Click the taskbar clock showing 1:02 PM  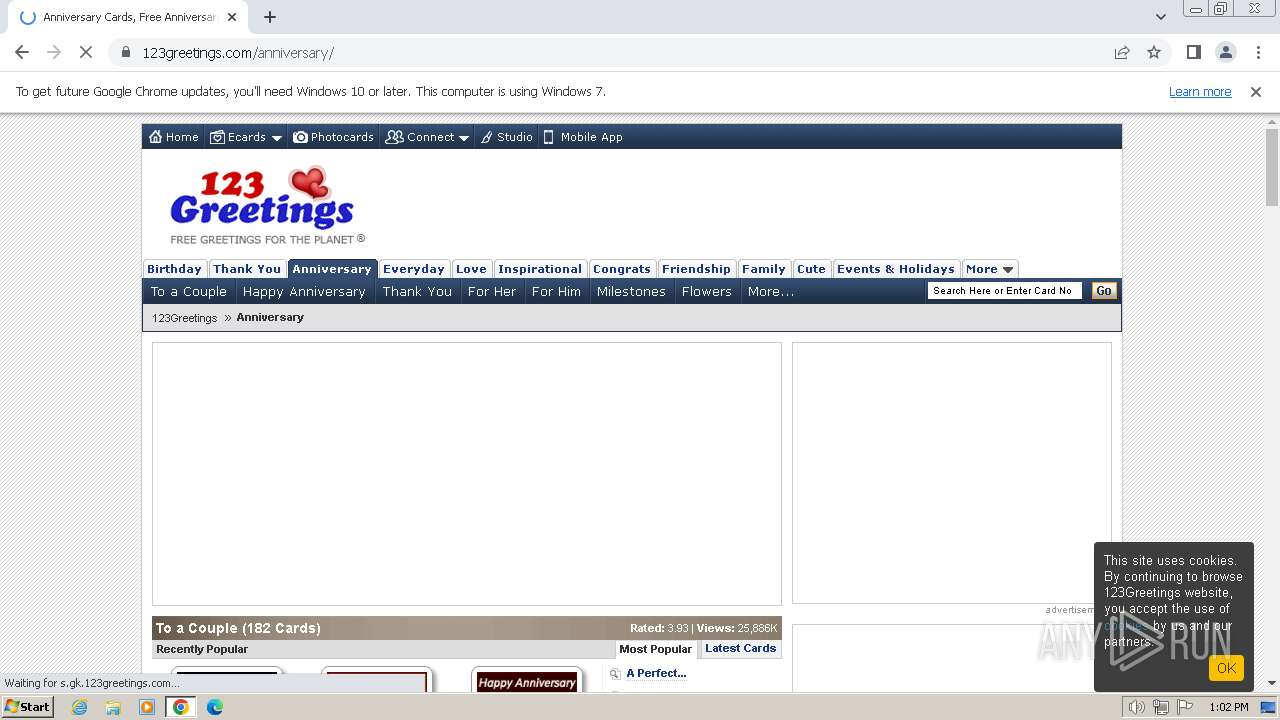point(1228,707)
